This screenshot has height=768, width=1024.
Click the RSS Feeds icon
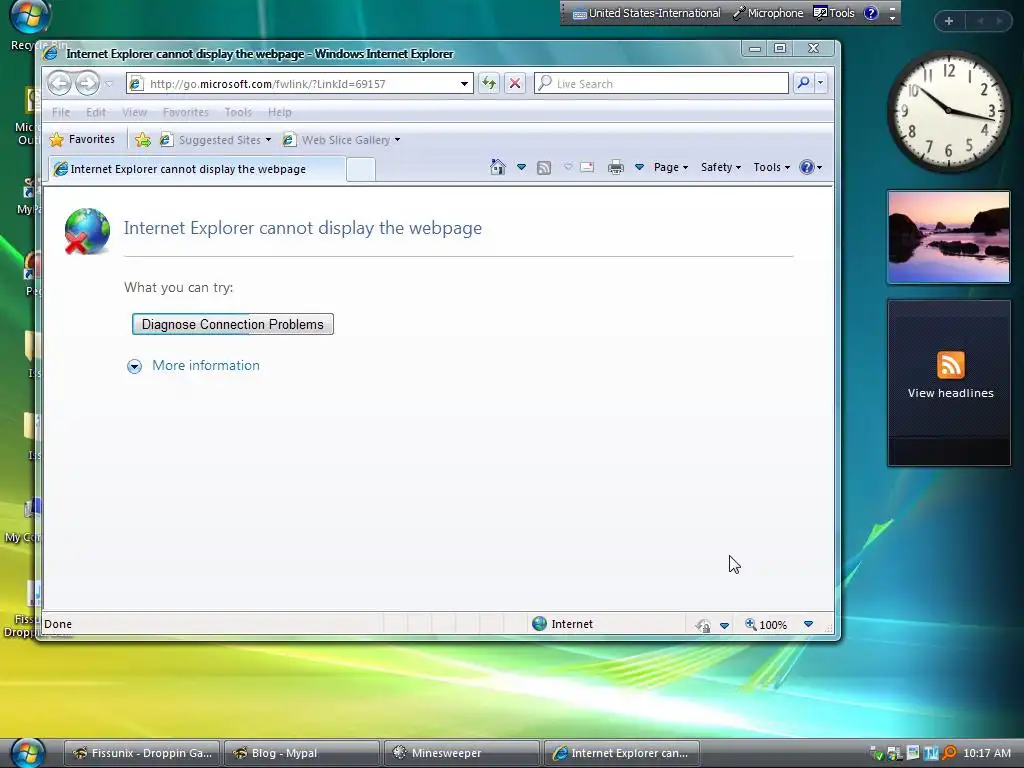pyautogui.click(x=543, y=168)
